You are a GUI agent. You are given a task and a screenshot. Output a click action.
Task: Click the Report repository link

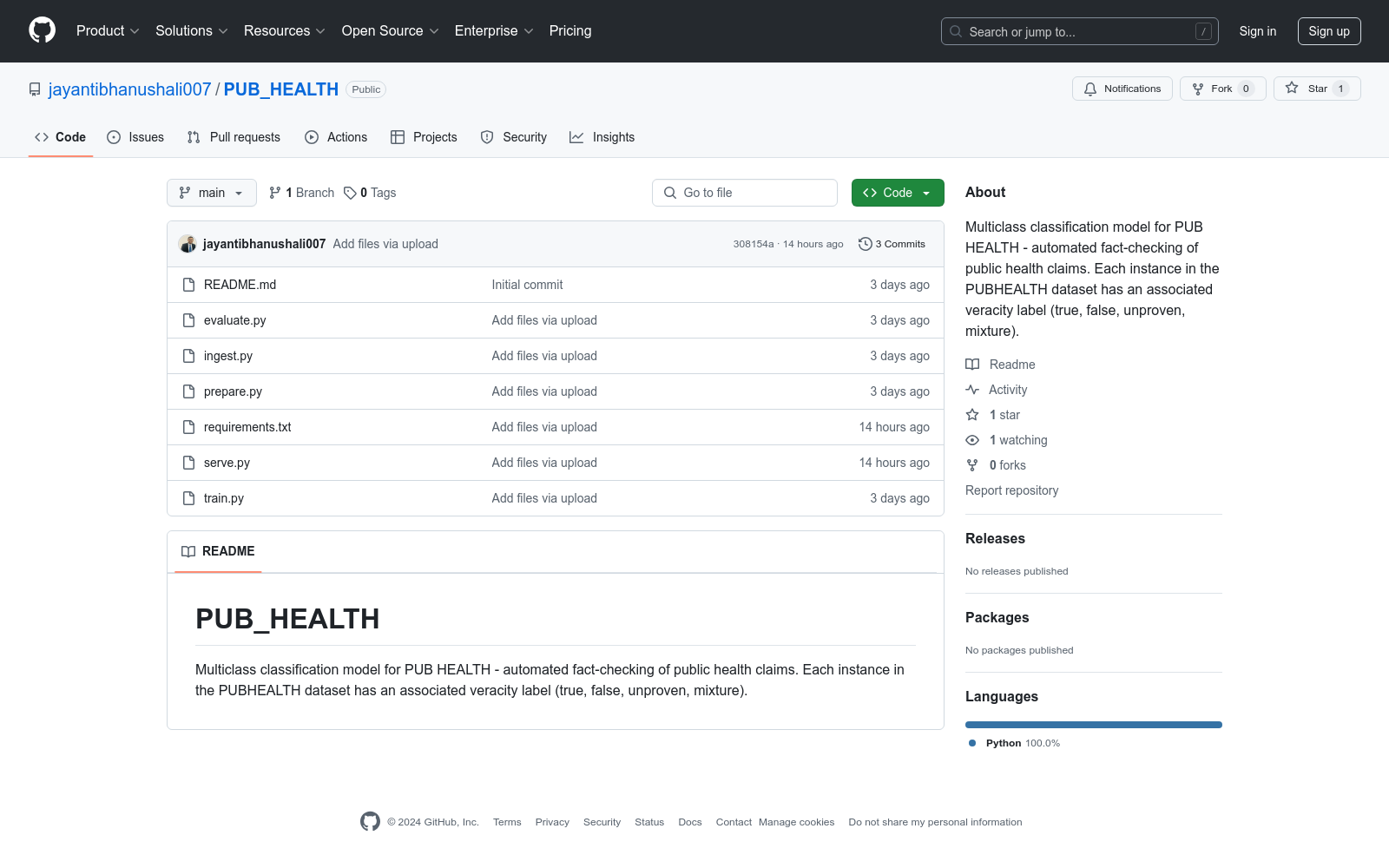click(x=1012, y=490)
